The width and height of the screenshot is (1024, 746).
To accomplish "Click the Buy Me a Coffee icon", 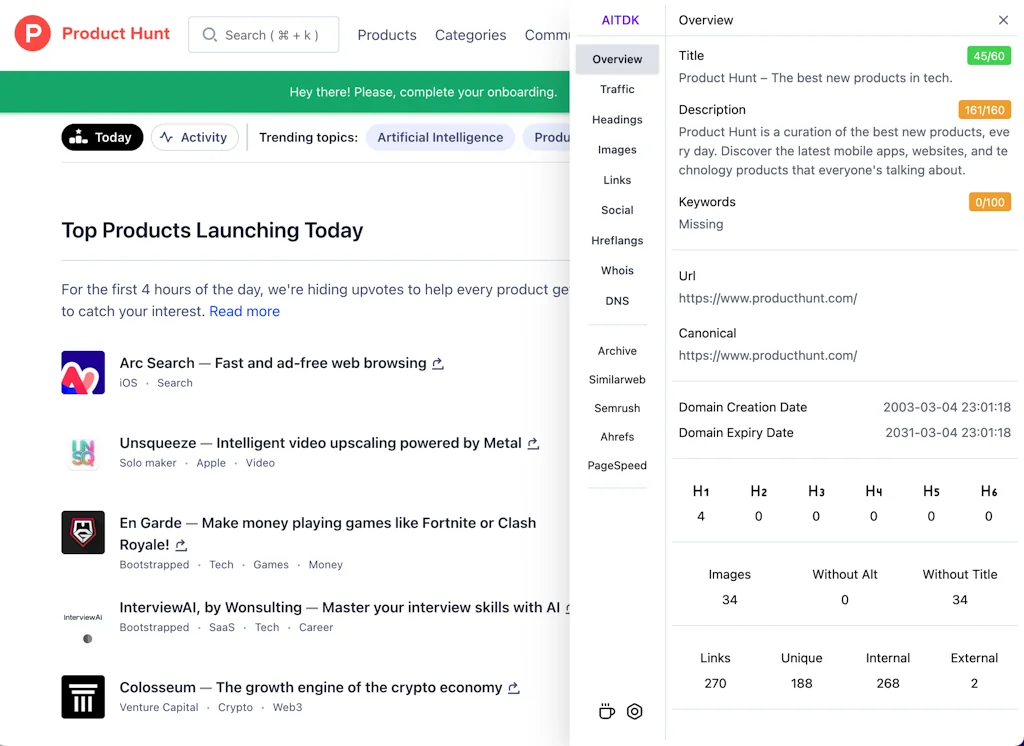I will (607, 711).
